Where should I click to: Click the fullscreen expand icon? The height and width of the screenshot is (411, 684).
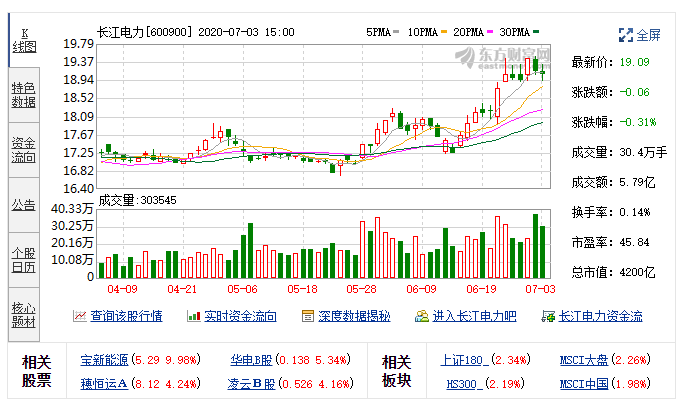click(x=626, y=35)
